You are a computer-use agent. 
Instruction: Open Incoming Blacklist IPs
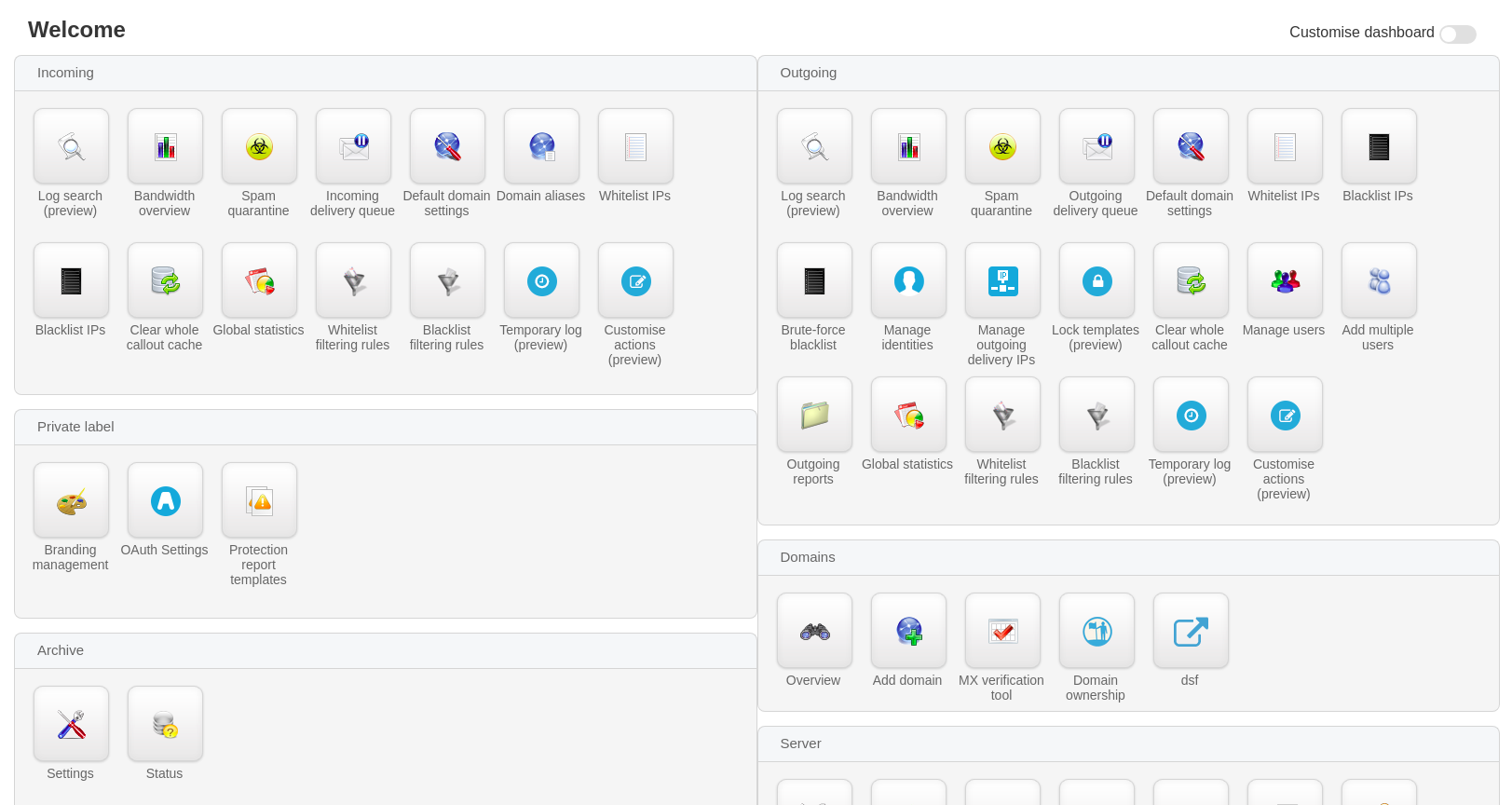pyautogui.click(x=71, y=280)
